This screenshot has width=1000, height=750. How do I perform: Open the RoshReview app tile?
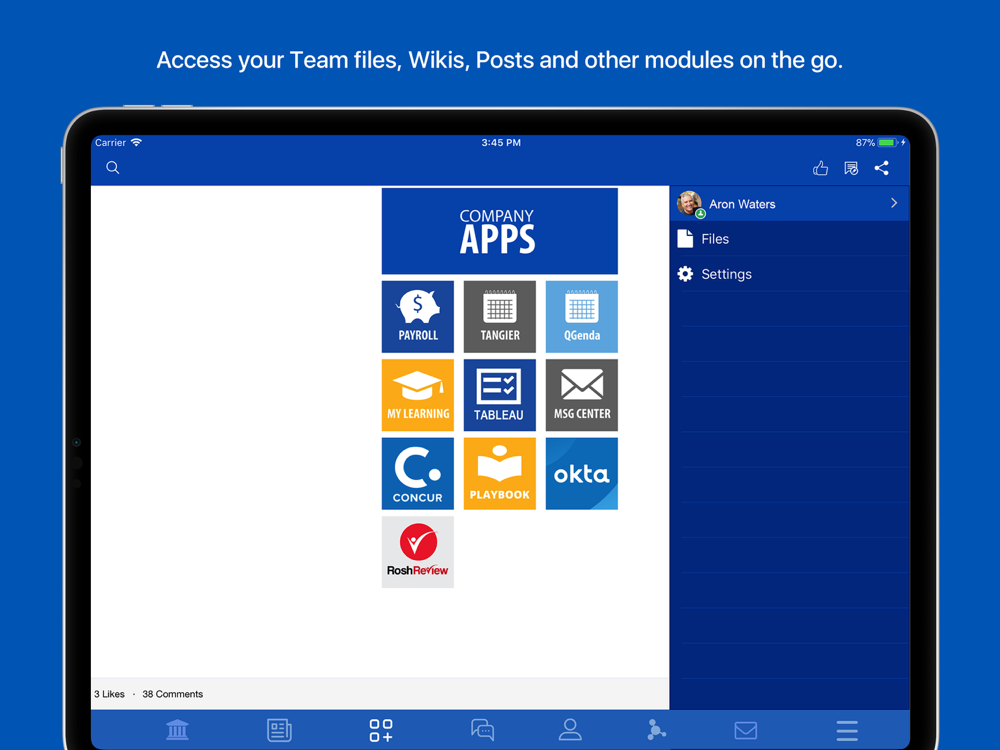tap(418, 552)
